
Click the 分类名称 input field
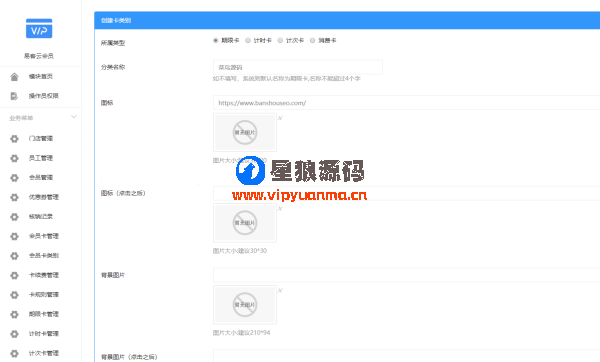[298, 67]
